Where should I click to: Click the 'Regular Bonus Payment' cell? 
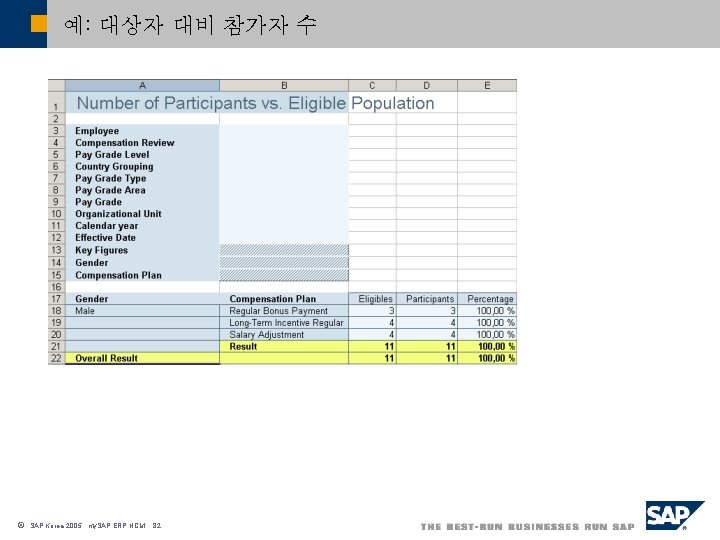point(284,311)
